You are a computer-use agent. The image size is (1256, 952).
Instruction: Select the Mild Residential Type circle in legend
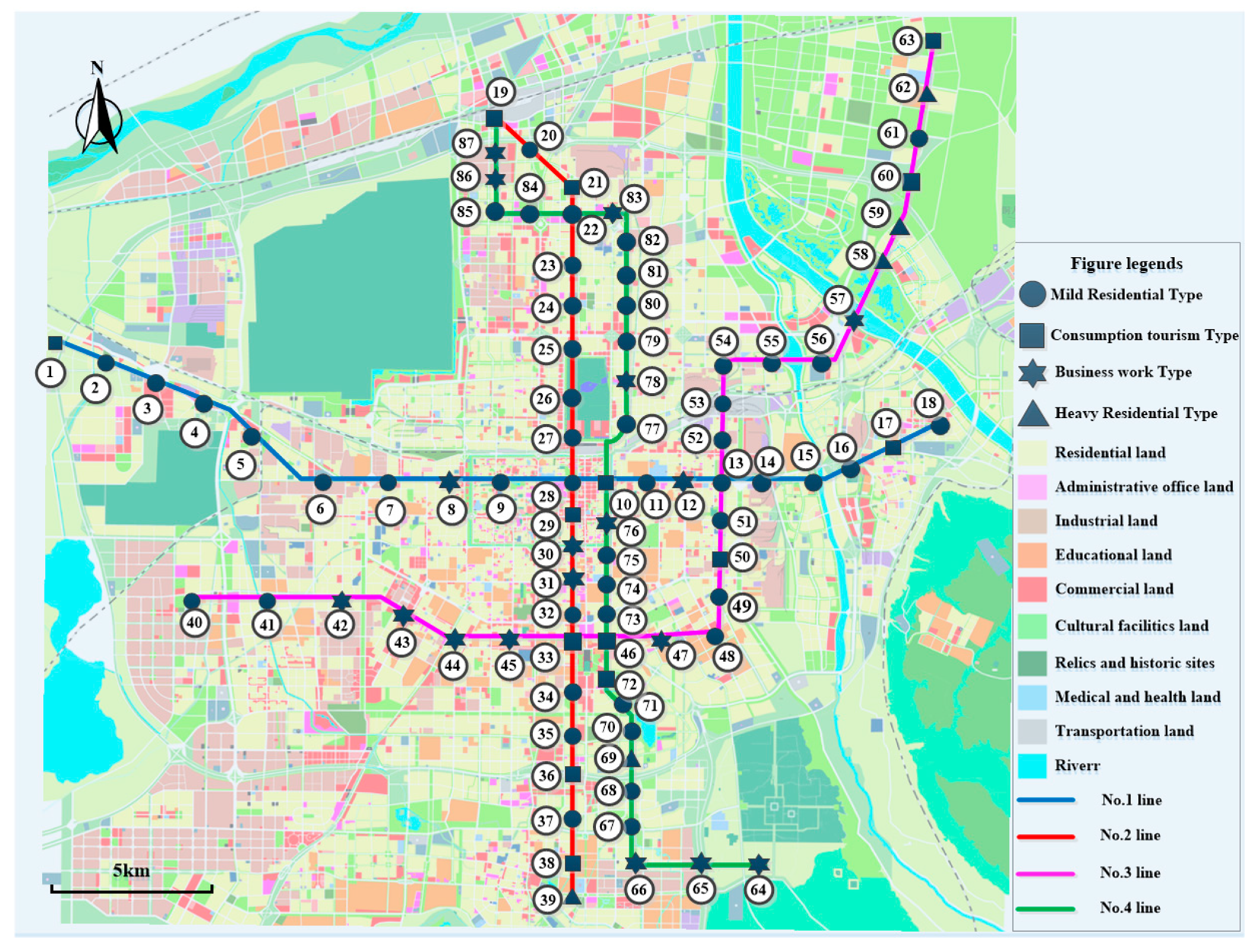coord(1032,295)
